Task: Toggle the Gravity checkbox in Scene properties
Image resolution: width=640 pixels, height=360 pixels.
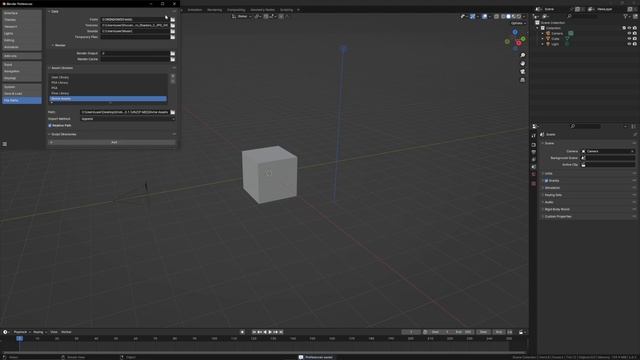Action: [546, 181]
